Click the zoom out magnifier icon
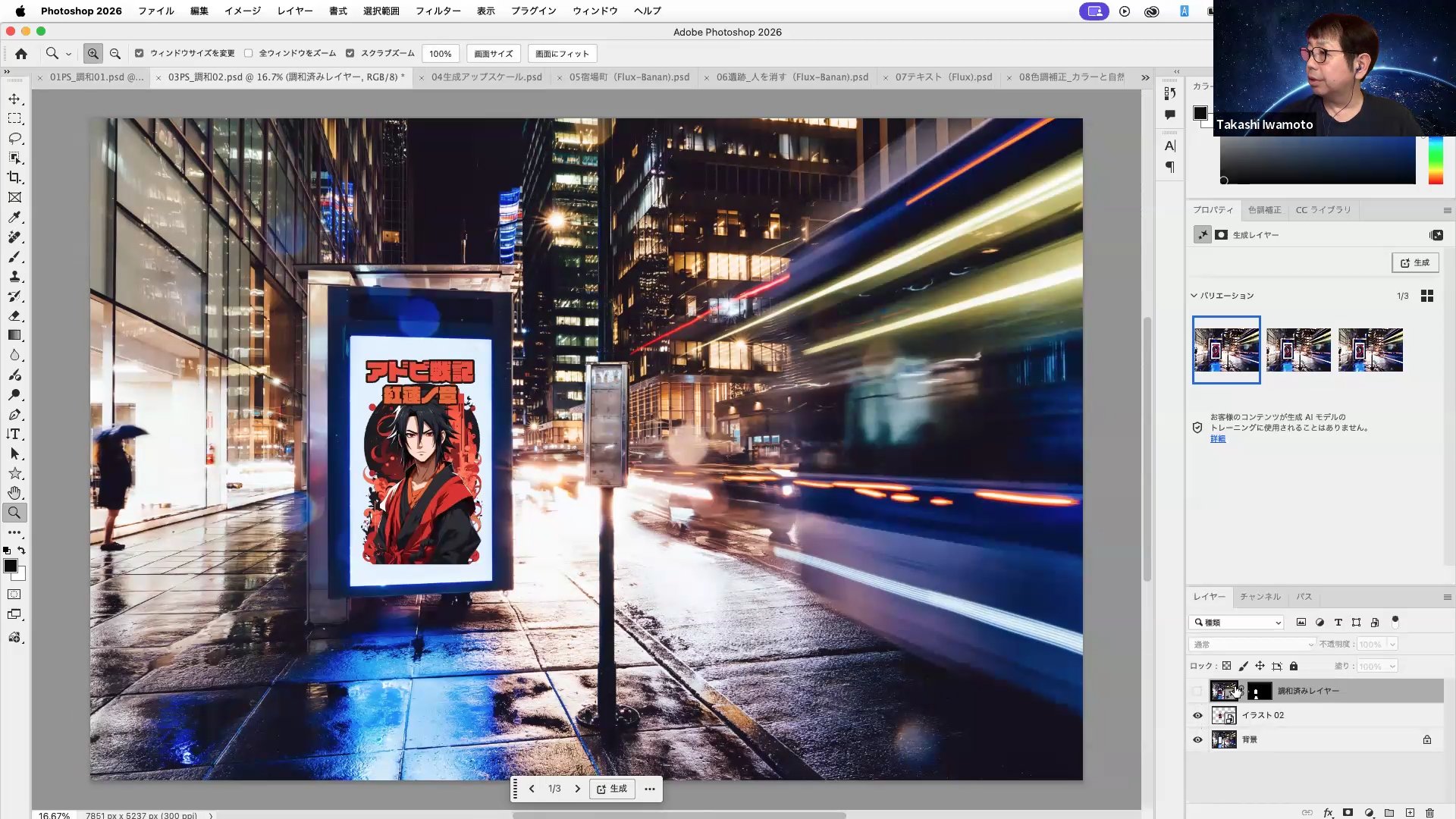 pos(115,54)
